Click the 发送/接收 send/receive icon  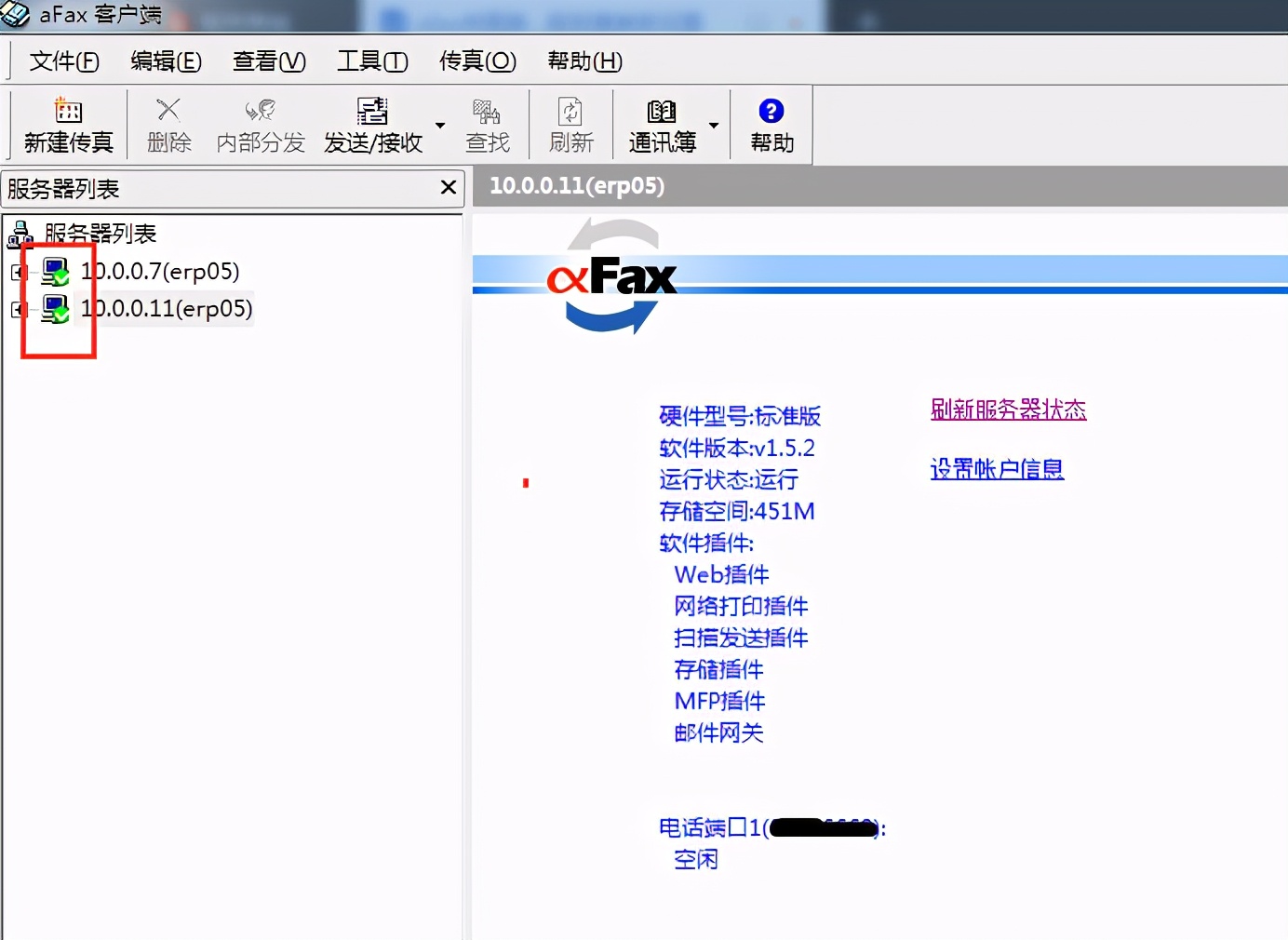(x=372, y=111)
